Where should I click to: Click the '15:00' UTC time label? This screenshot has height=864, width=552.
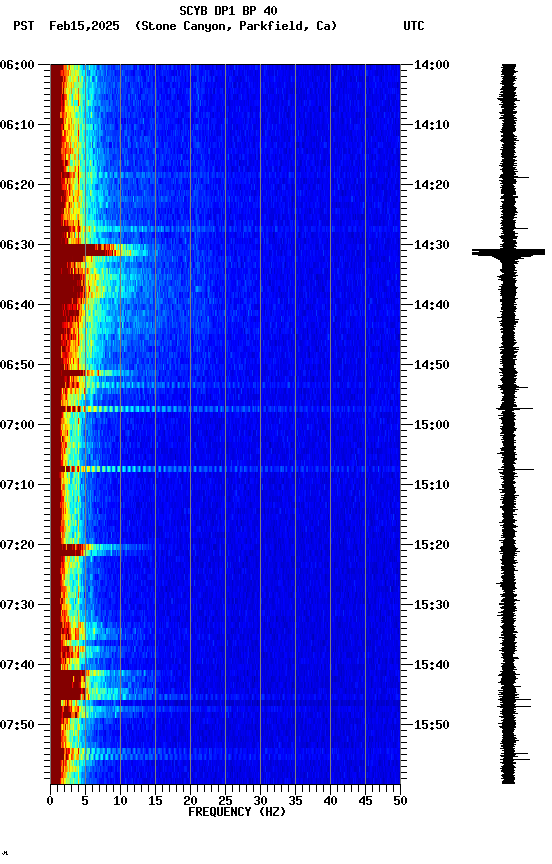tap(432, 425)
